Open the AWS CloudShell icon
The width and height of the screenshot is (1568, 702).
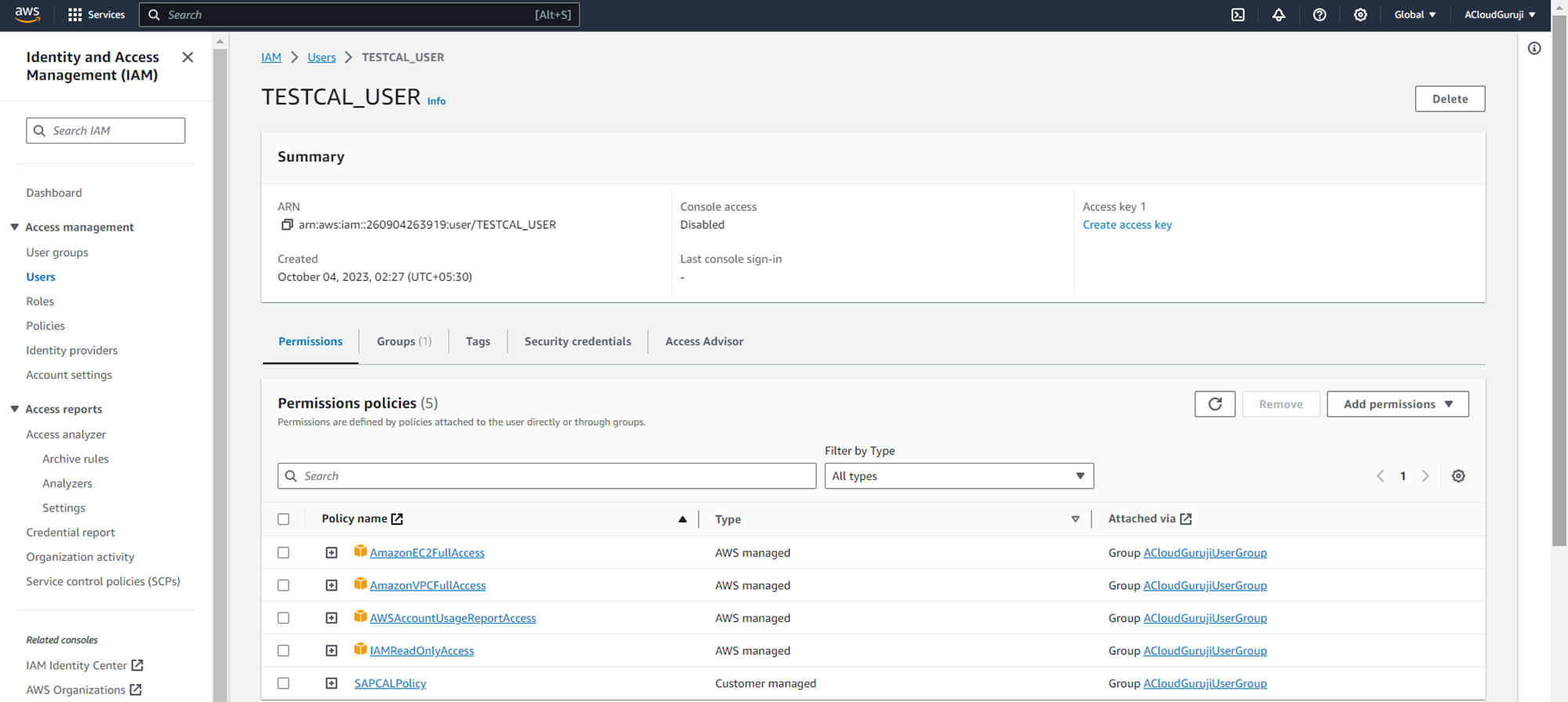click(x=1238, y=15)
